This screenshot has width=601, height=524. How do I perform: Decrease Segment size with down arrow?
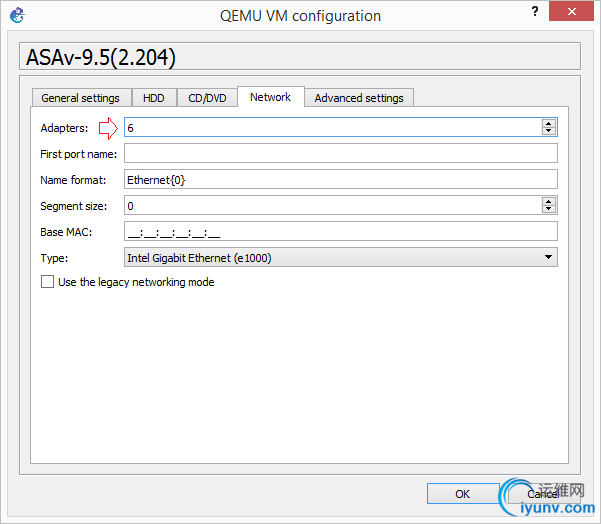pyautogui.click(x=548, y=209)
